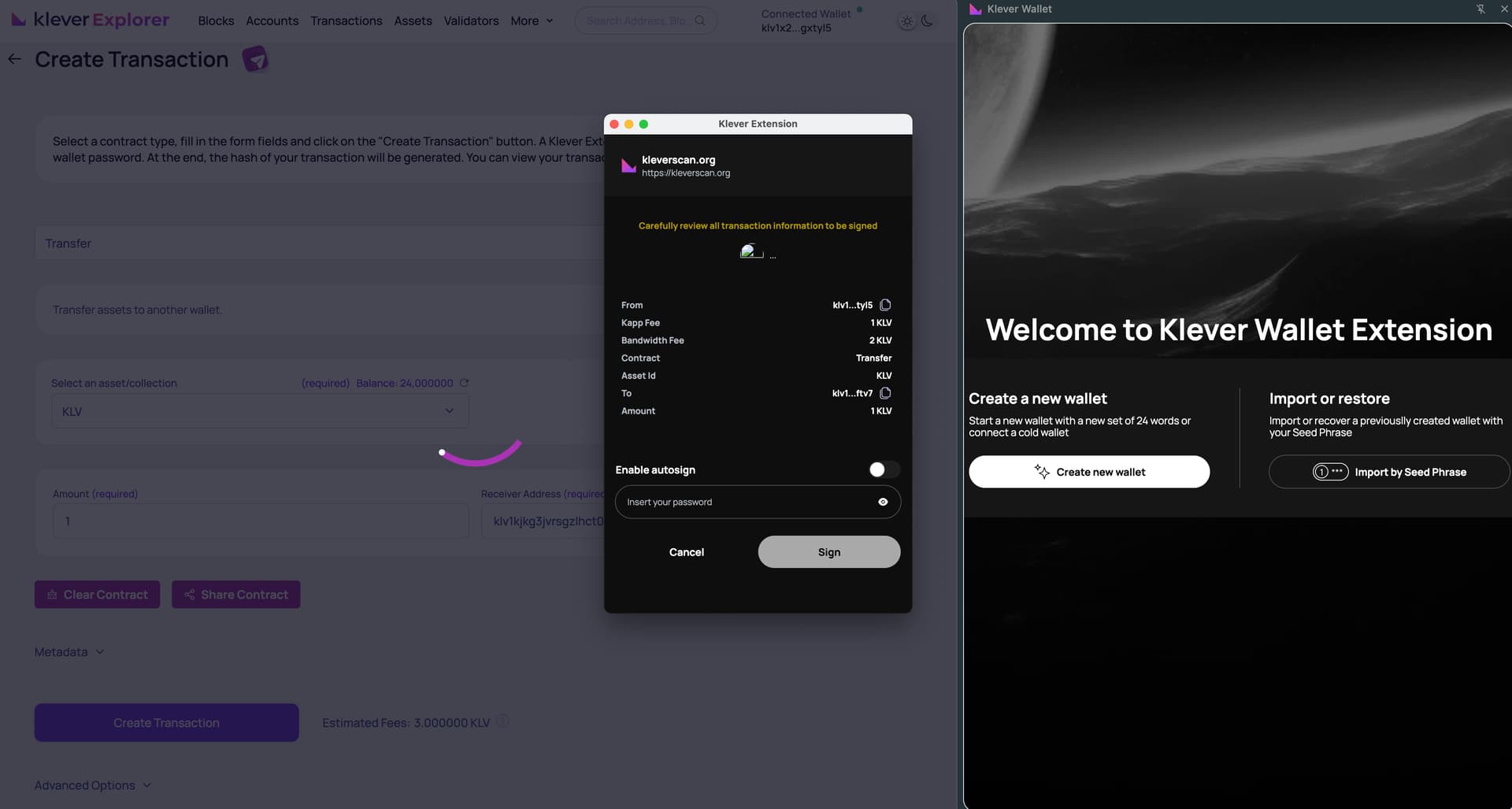Viewport: 1512px width, 809px height.
Task: Open the Assets page
Action: 413,20
